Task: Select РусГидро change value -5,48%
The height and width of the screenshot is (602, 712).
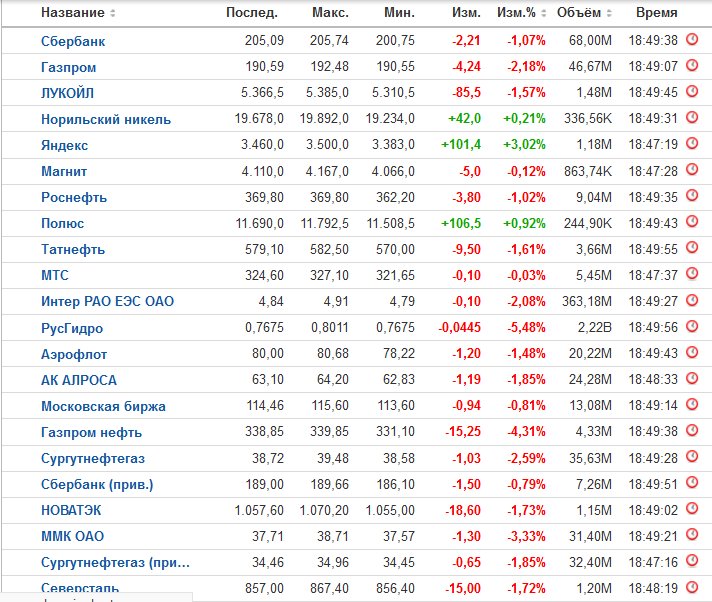Action: pyautogui.click(x=526, y=327)
